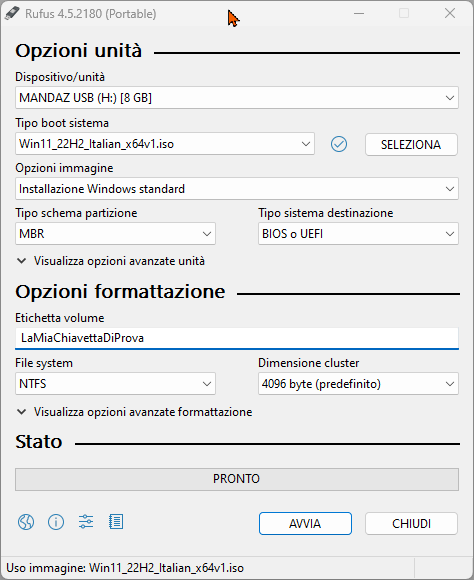Open the Tipo boot sistema dropdown
The width and height of the screenshot is (474, 580).
pos(165,144)
